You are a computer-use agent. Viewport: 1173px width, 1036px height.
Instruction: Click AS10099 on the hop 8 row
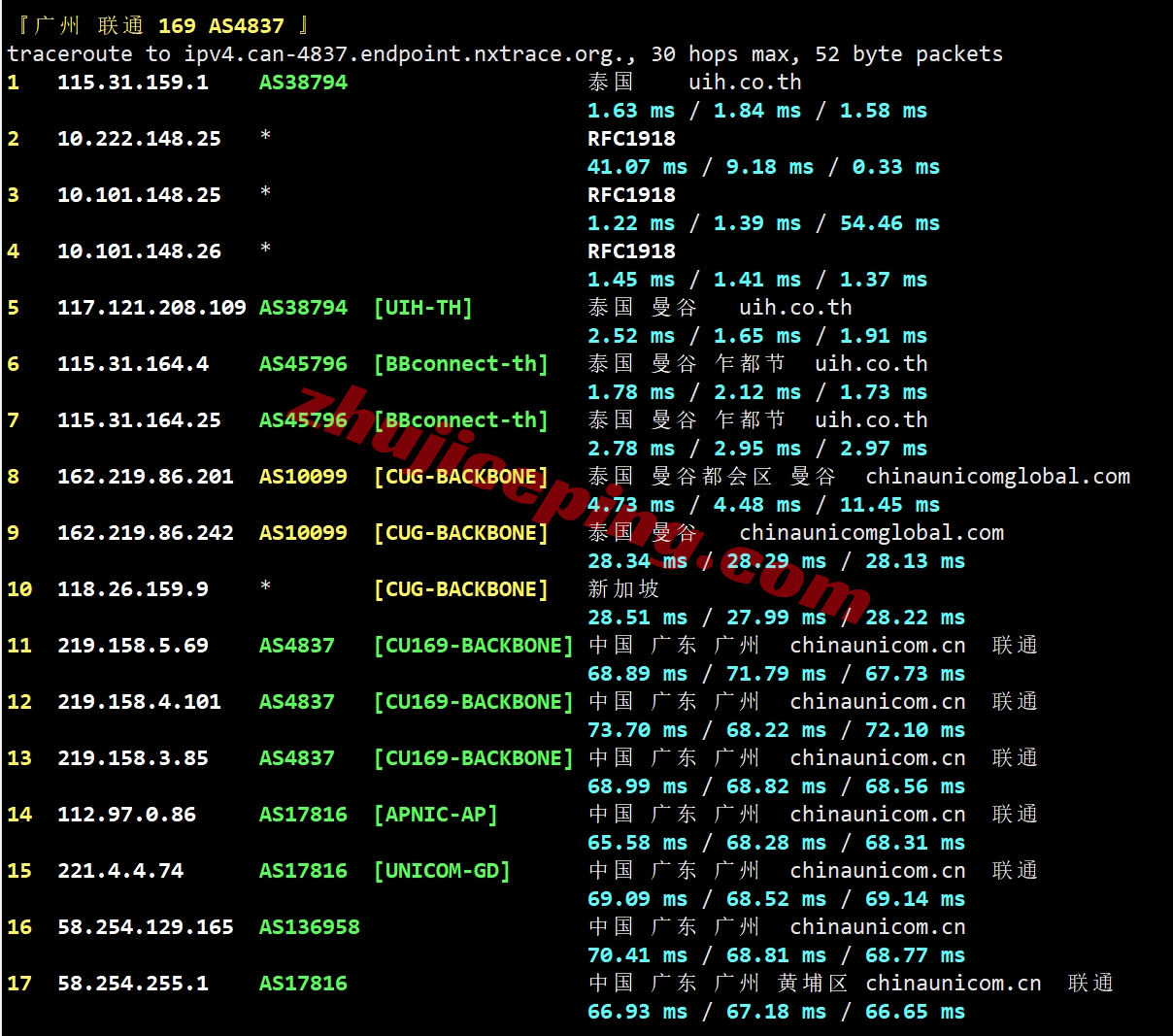[303, 476]
